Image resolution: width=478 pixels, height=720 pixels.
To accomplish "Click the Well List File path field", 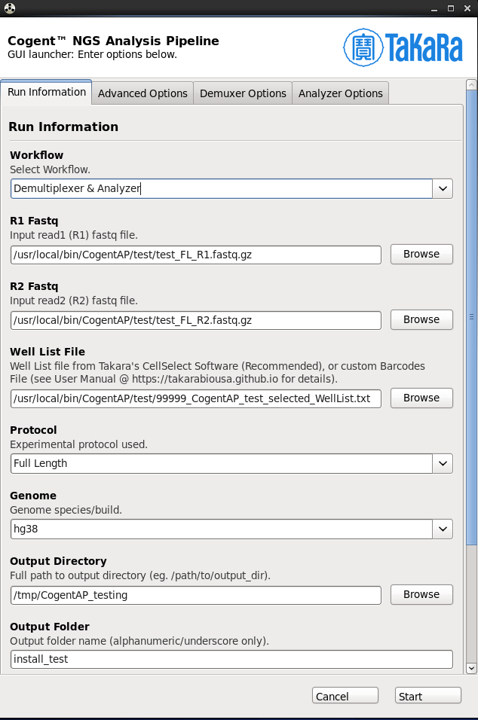I will tap(196, 399).
